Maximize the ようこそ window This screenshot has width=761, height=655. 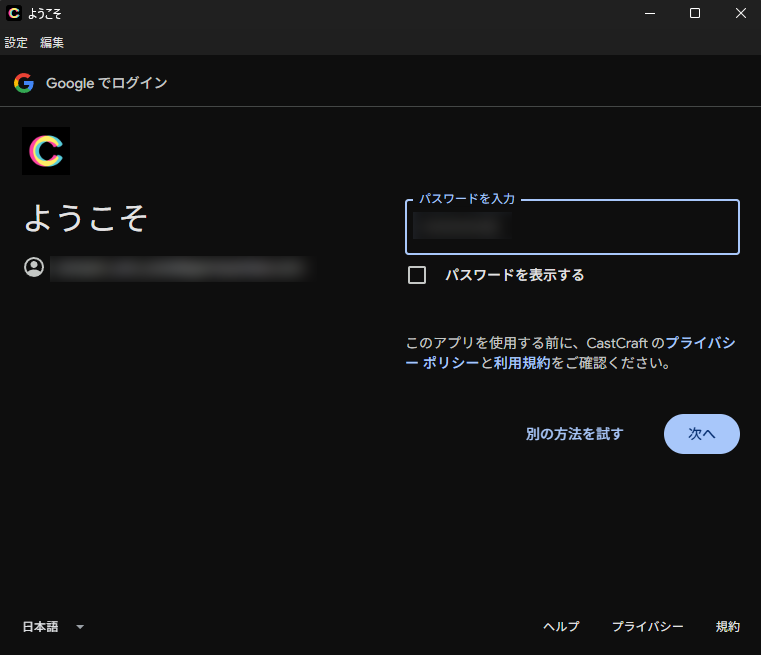point(695,13)
